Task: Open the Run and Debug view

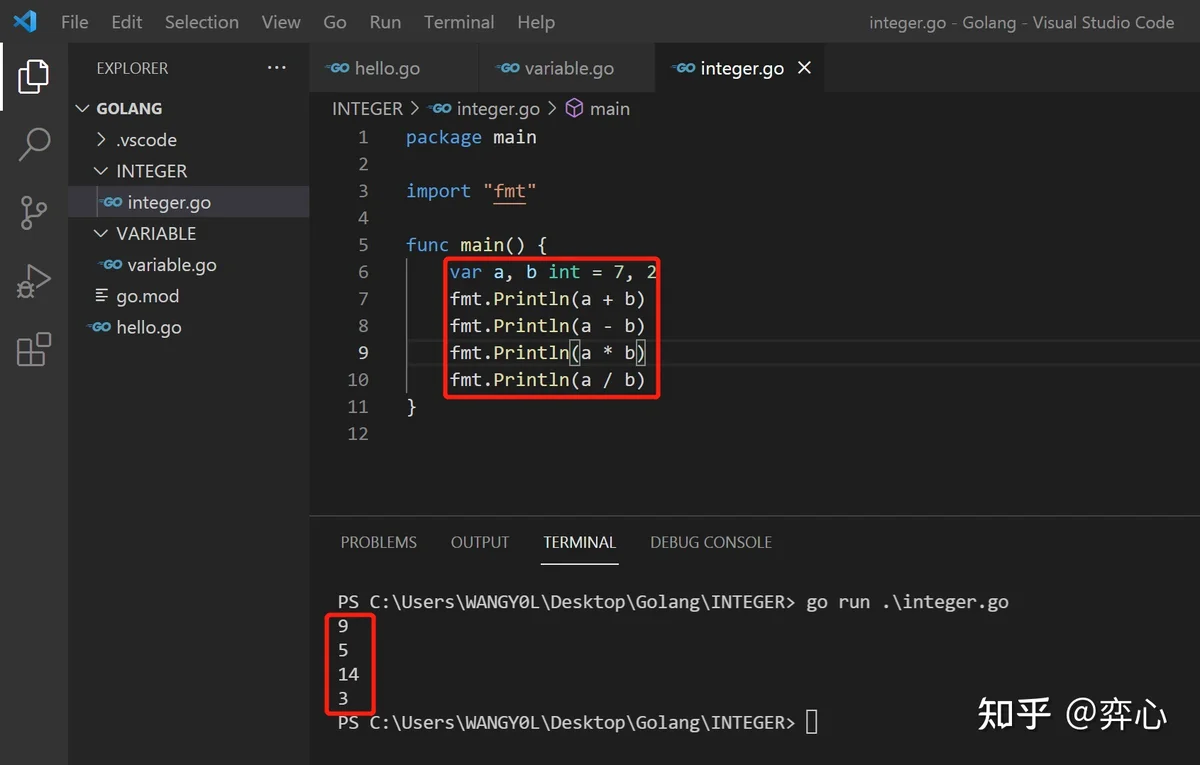Action: coord(33,282)
